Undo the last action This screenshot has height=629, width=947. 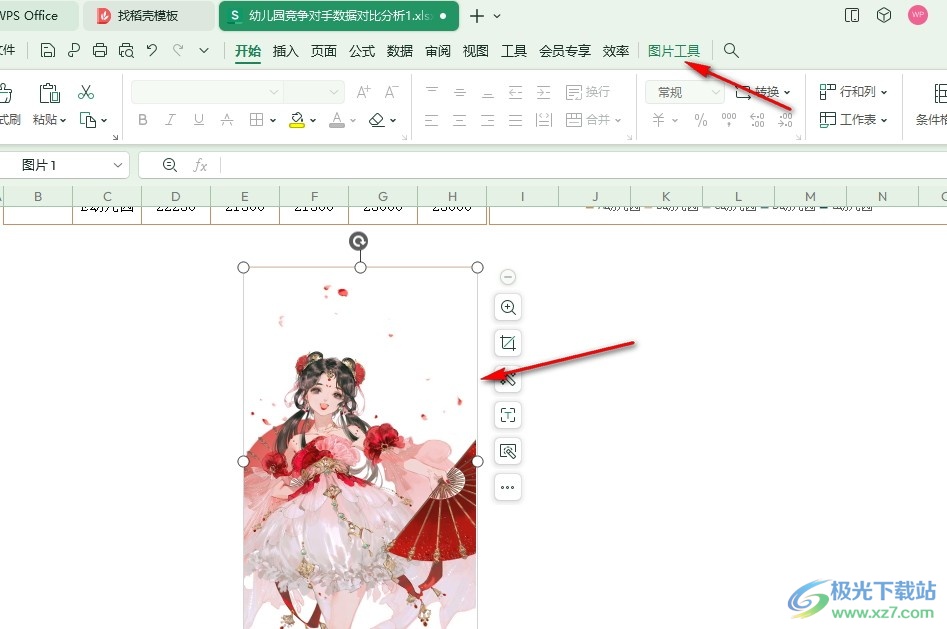click(x=152, y=50)
